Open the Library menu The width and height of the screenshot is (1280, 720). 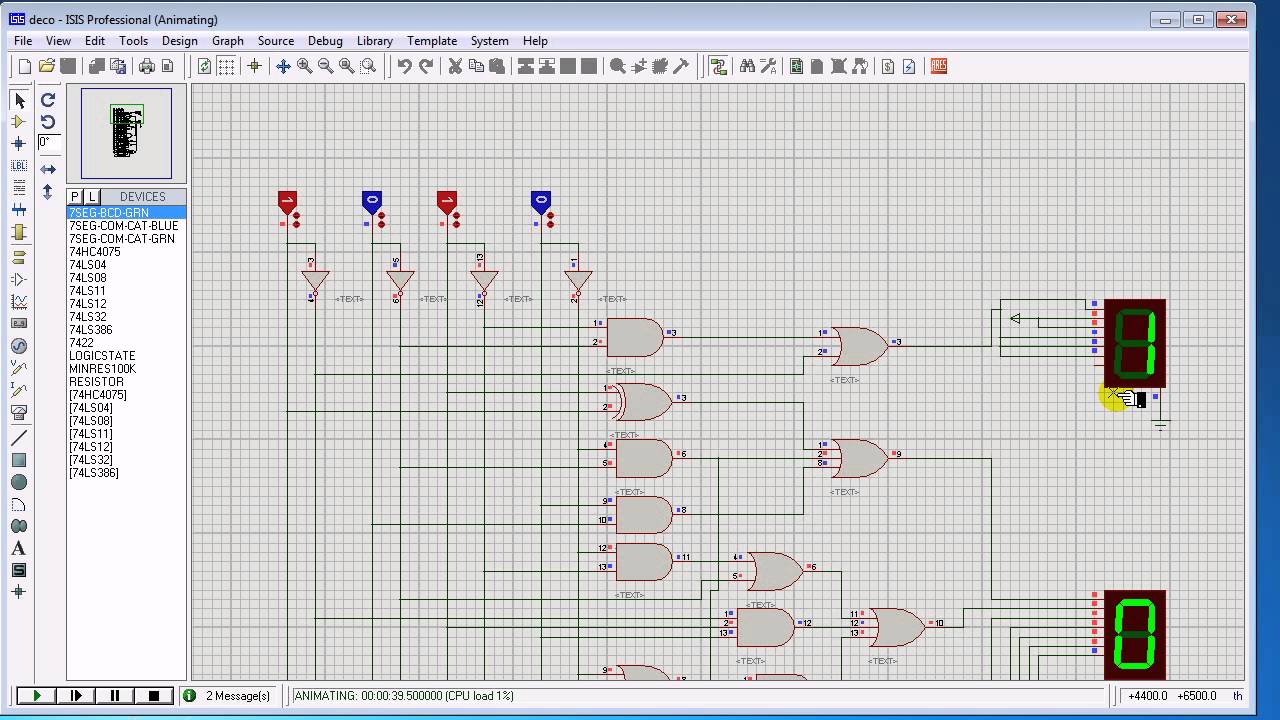374,41
